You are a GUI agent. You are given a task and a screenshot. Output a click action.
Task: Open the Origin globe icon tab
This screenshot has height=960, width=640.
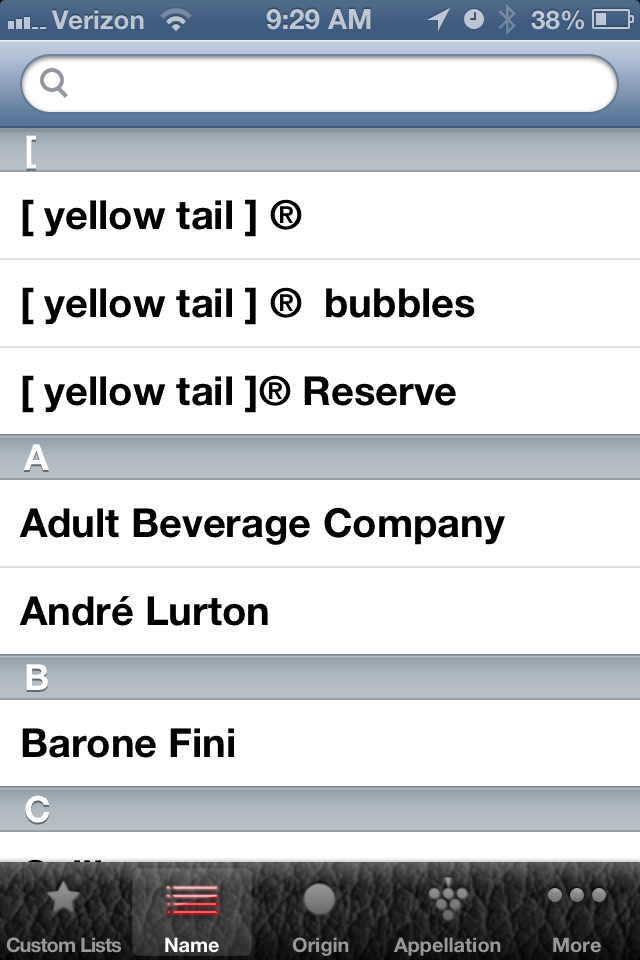point(320,899)
